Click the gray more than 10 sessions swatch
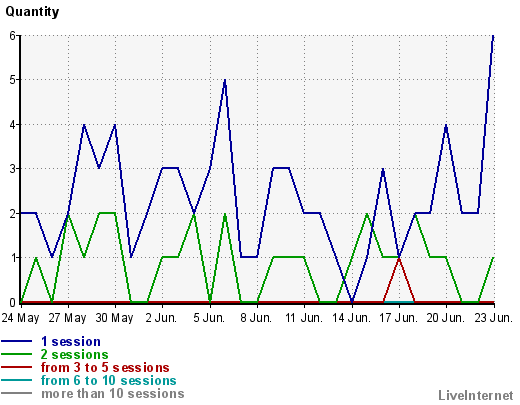This screenshot has width=520, height=405. [x=16, y=393]
